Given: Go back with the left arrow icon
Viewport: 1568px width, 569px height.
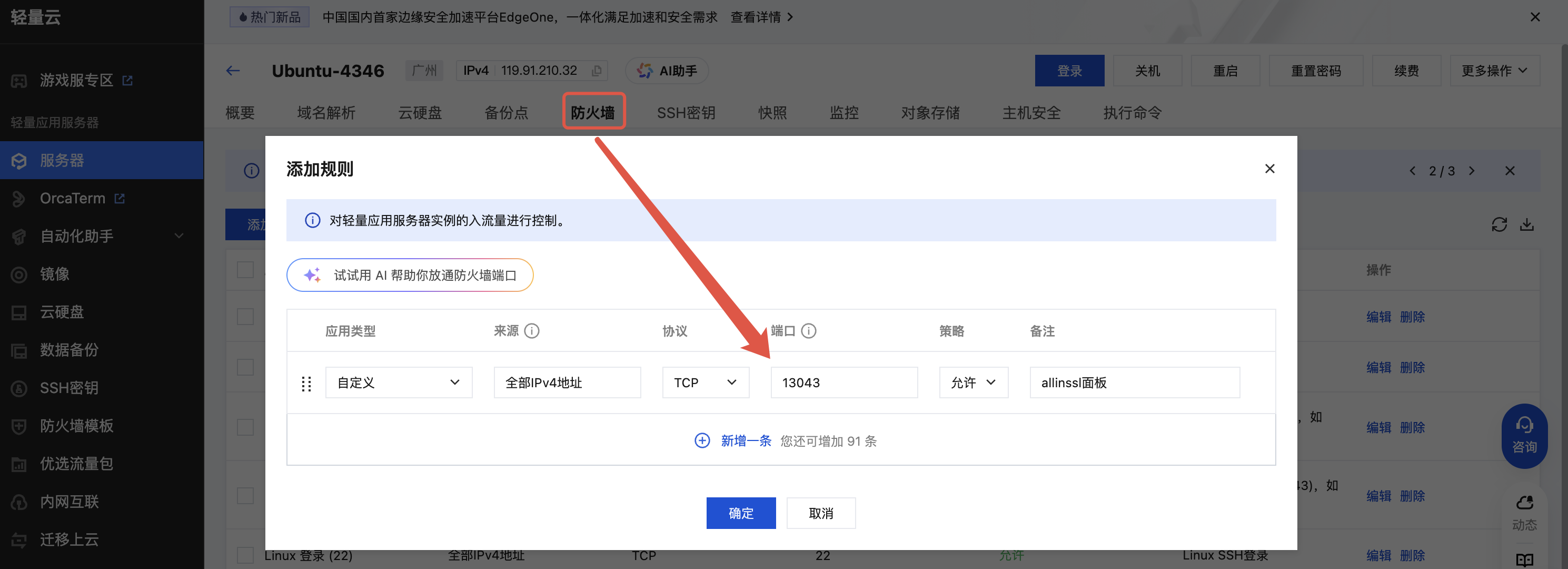Looking at the screenshot, I should 233,71.
